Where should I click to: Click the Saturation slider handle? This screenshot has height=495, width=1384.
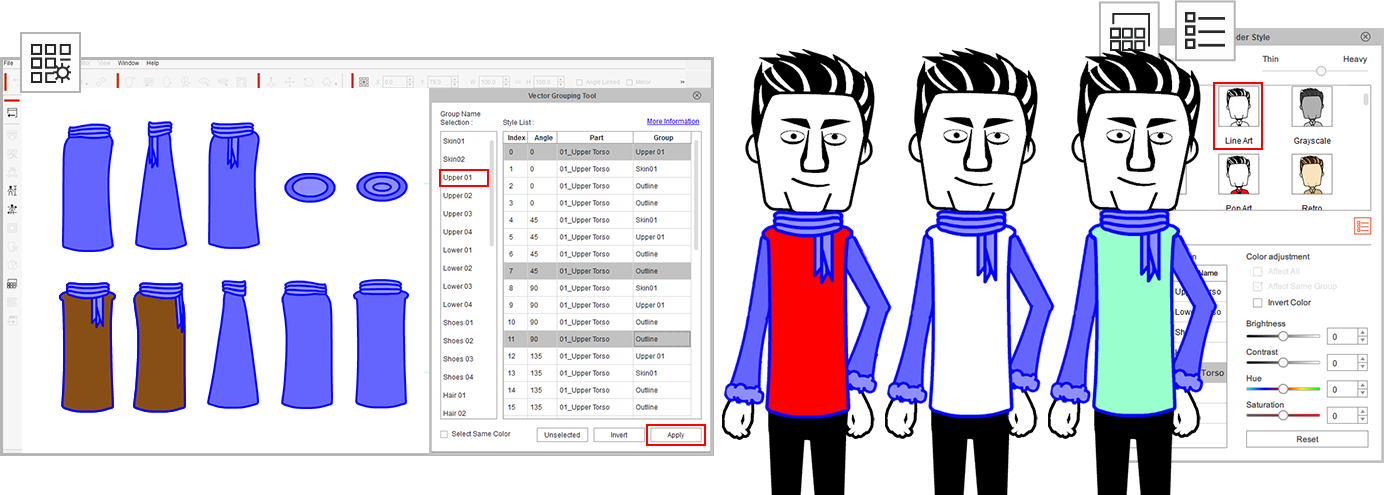[x=1281, y=415]
